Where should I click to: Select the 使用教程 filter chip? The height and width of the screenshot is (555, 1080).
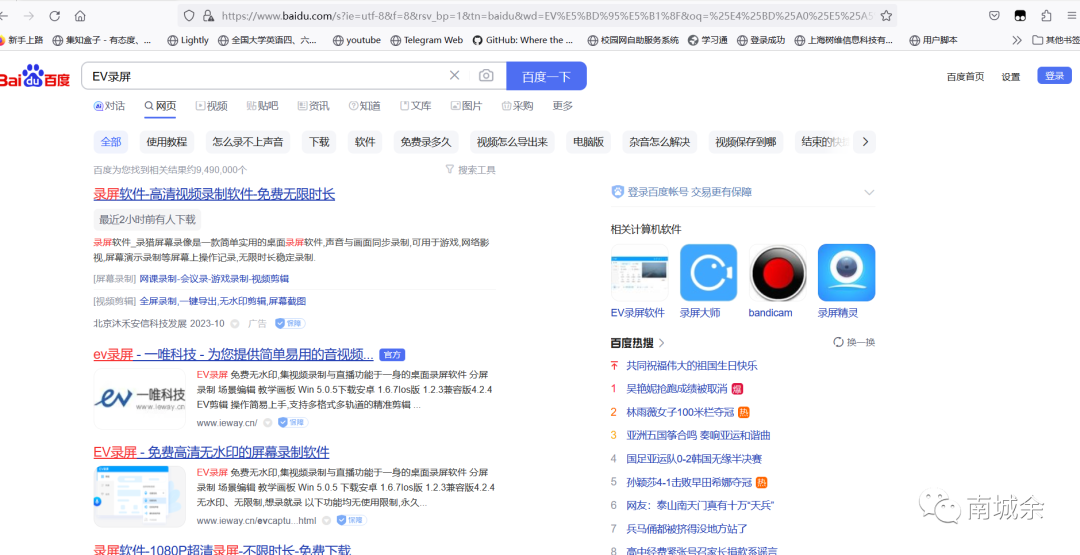click(167, 142)
